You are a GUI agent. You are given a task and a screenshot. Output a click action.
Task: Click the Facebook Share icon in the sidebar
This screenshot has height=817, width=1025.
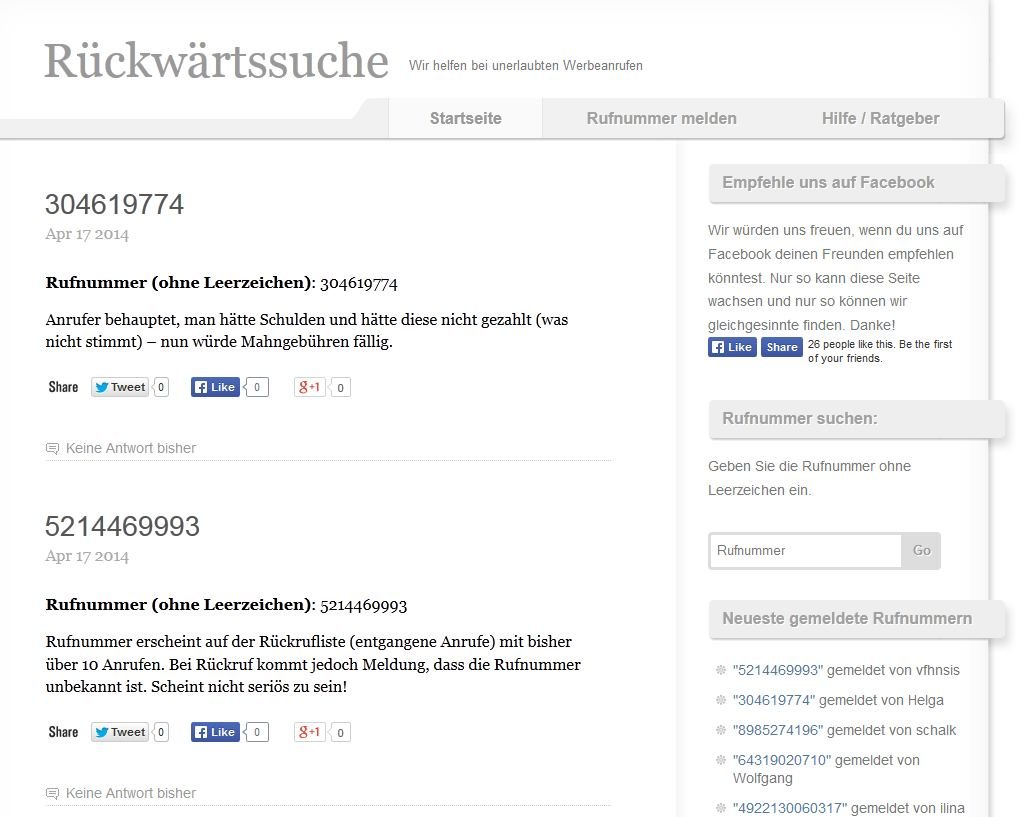(781, 347)
